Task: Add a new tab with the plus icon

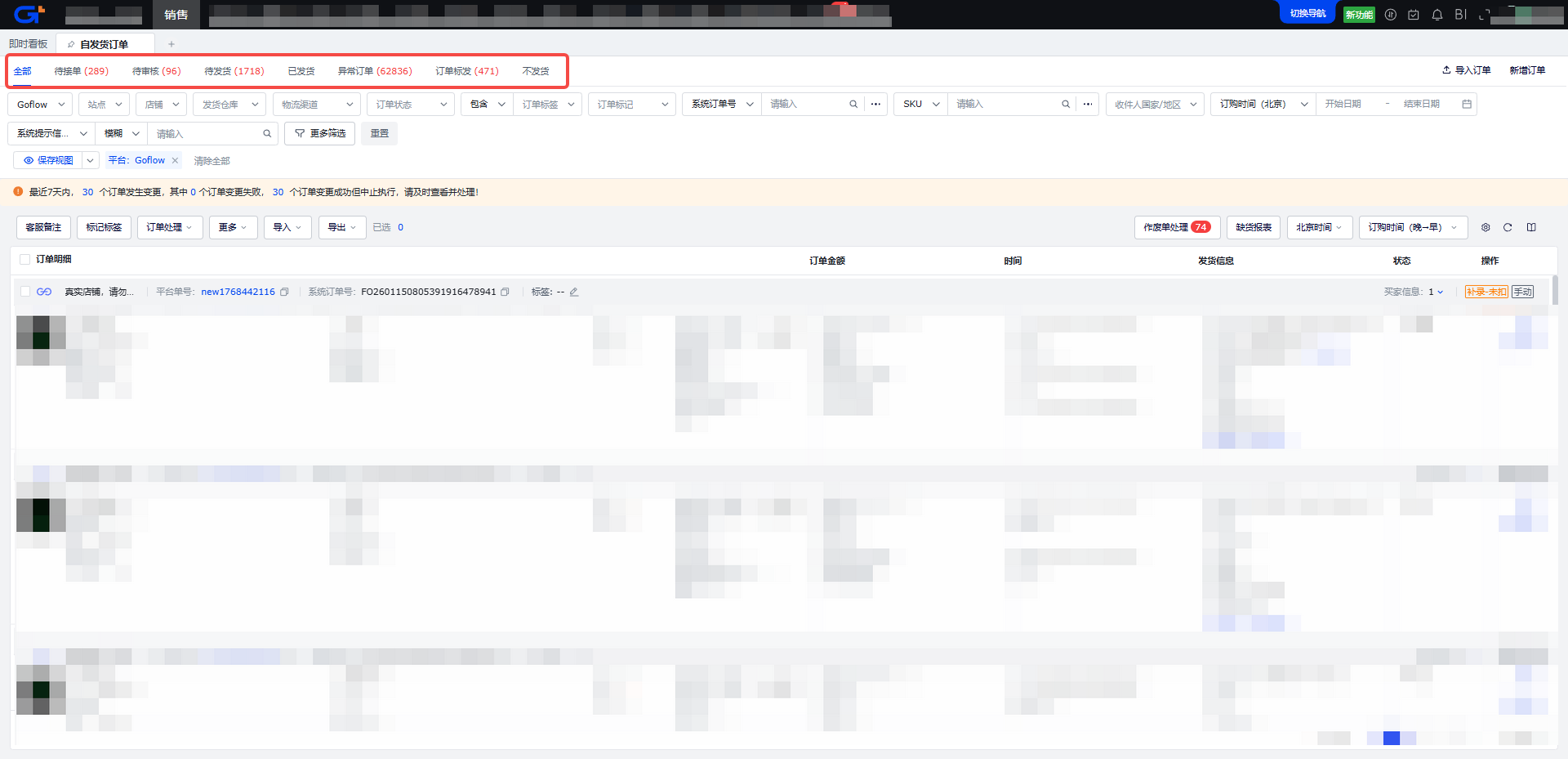Action: coord(171,44)
